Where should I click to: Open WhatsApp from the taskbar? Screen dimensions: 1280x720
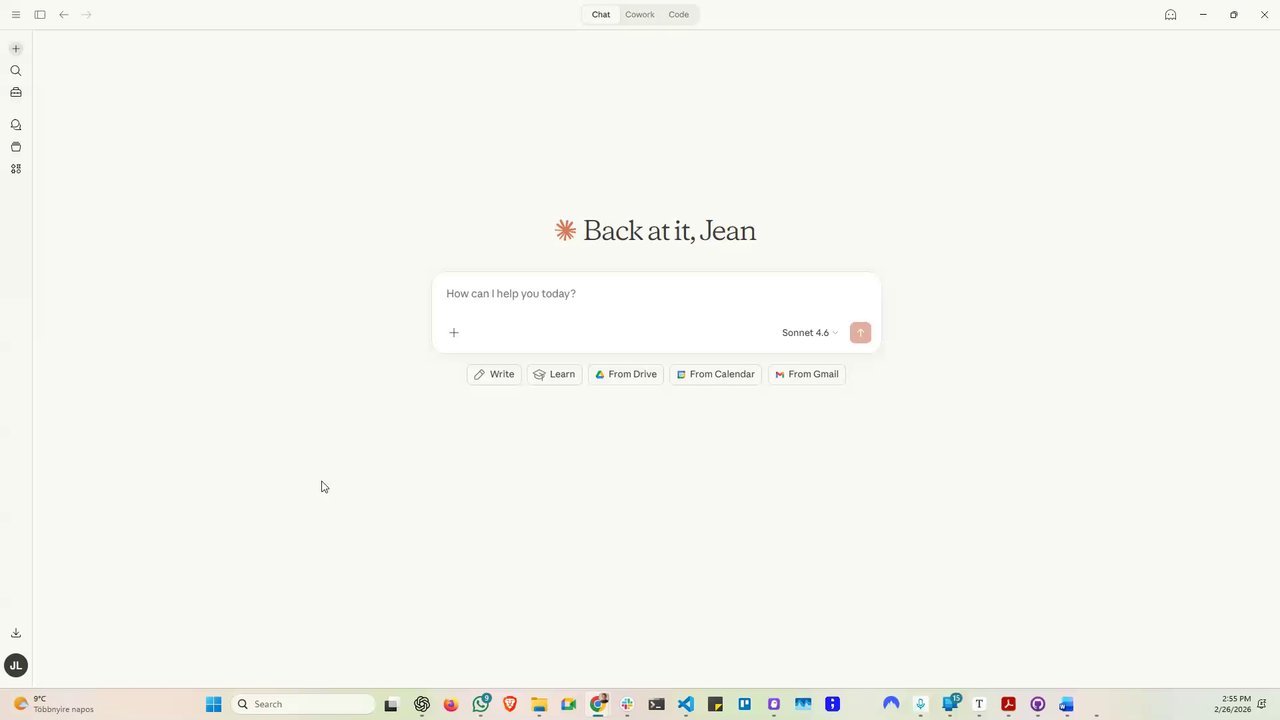tap(481, 704)
